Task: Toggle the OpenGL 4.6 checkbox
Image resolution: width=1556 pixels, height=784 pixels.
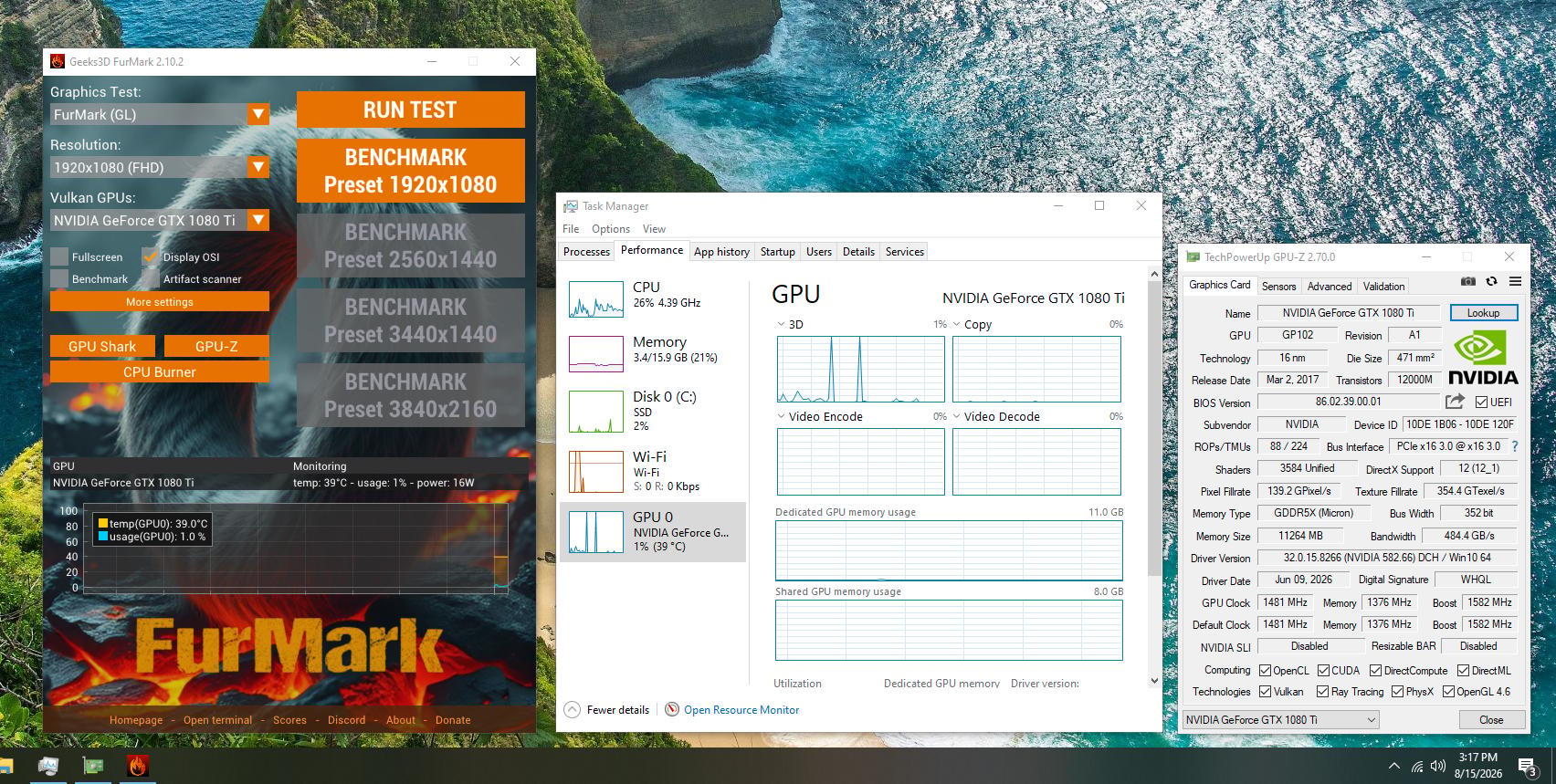Action: 1448,692
